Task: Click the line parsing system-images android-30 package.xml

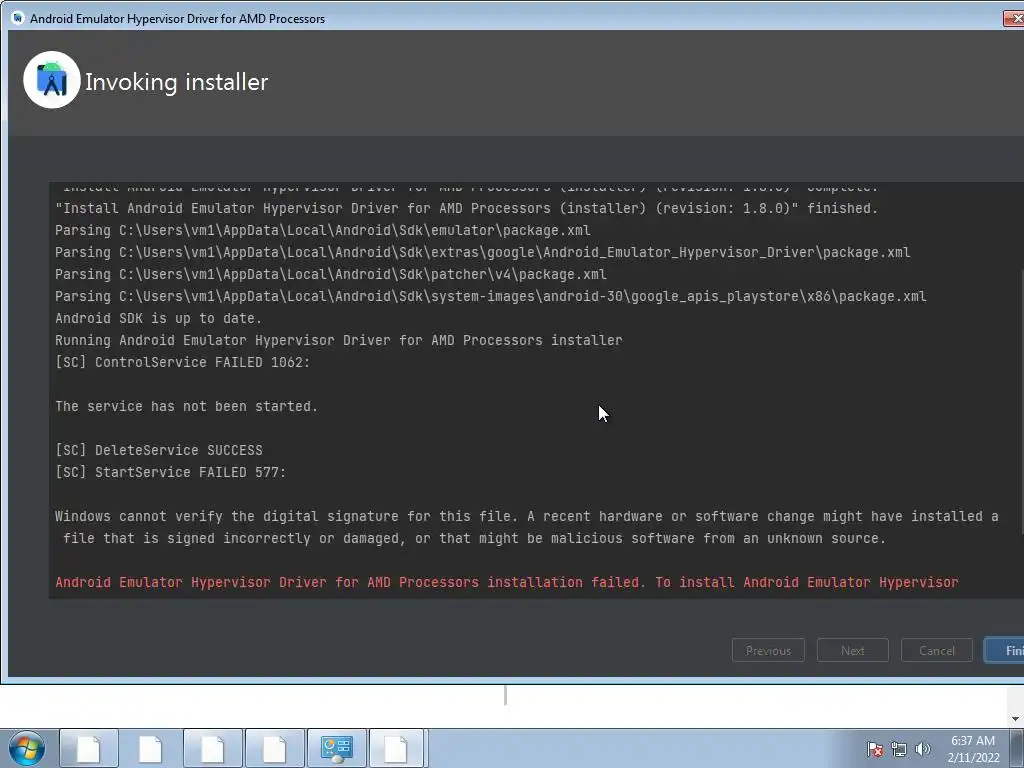Action: [490, 296]
